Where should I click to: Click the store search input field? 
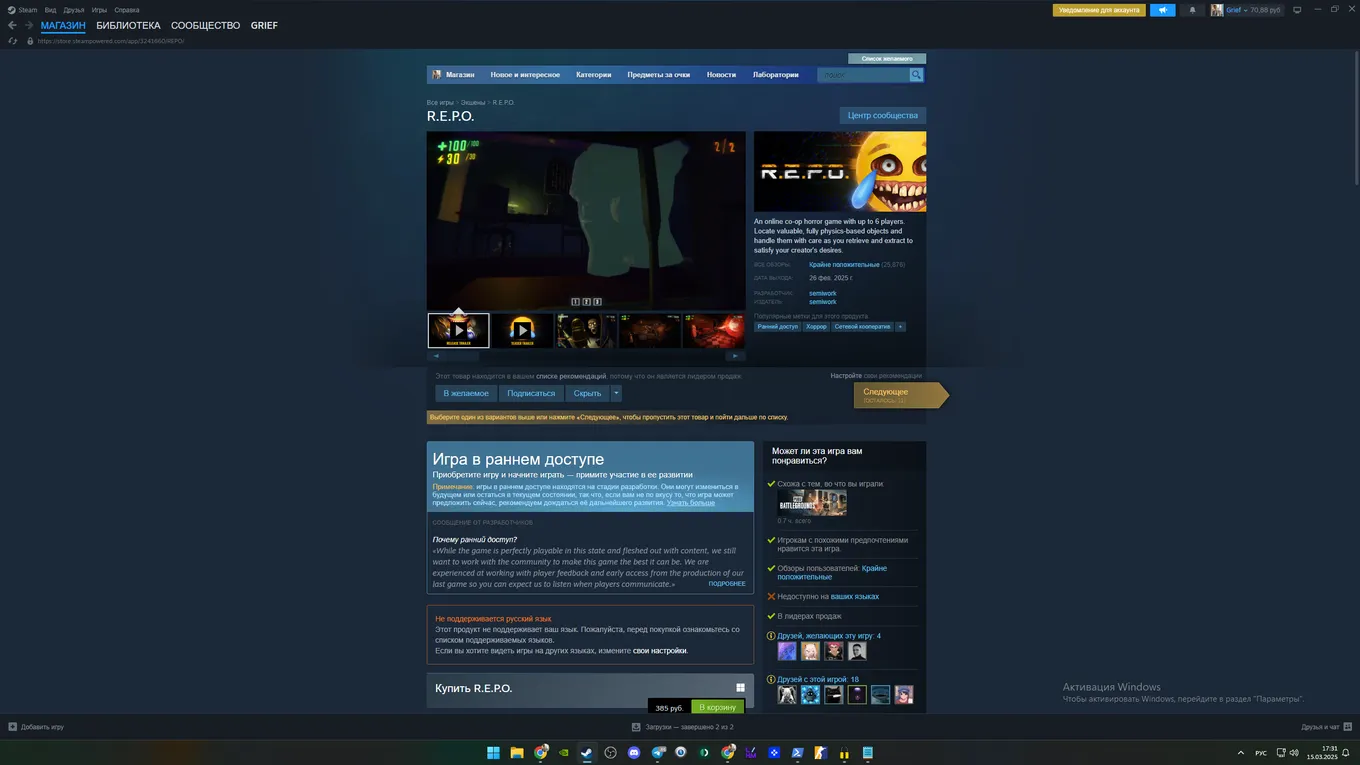[864, 75]
